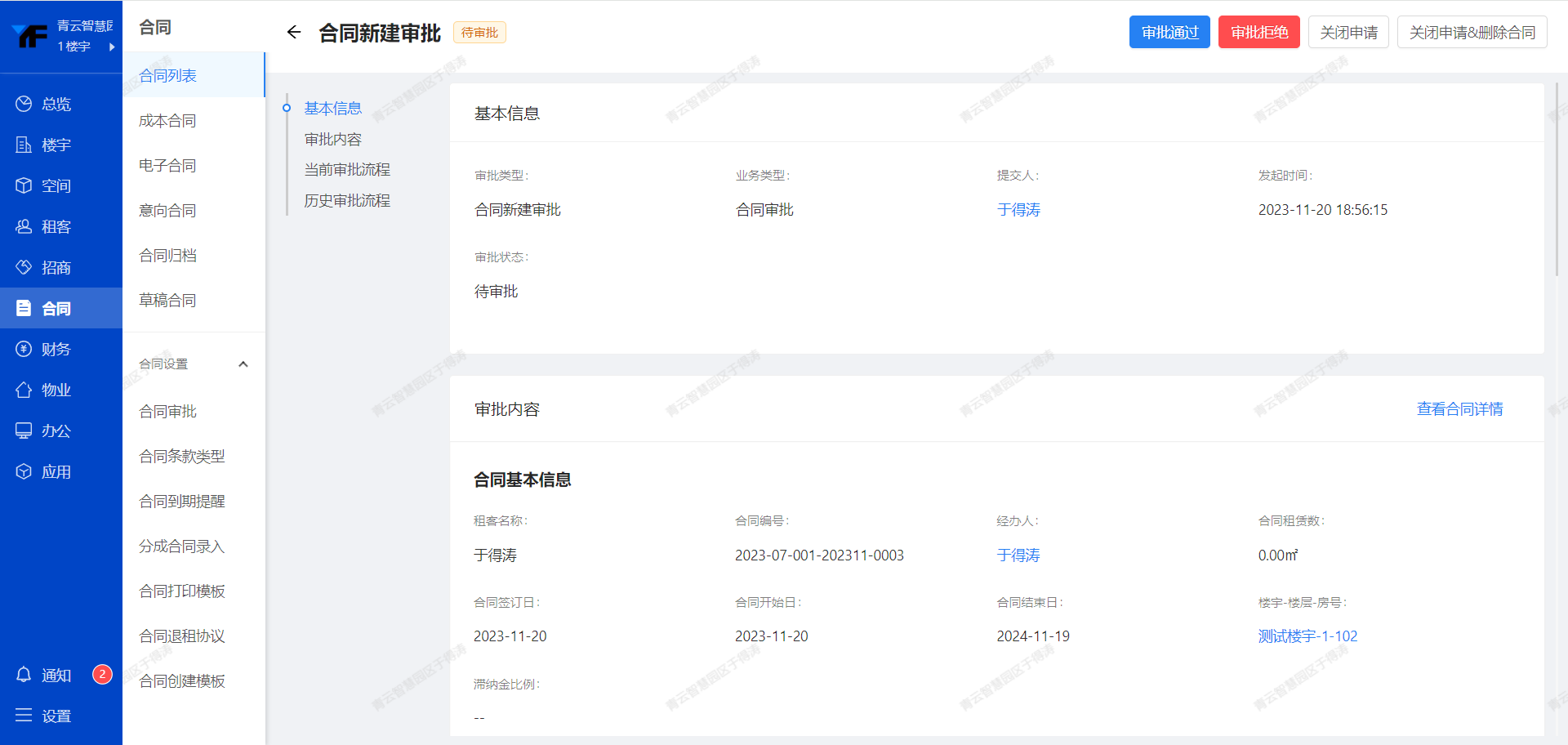Open 合同到期提醒 settings menu item
Image resolution: width=1568 pixels, height=745 pixels.
coord(182,502)
